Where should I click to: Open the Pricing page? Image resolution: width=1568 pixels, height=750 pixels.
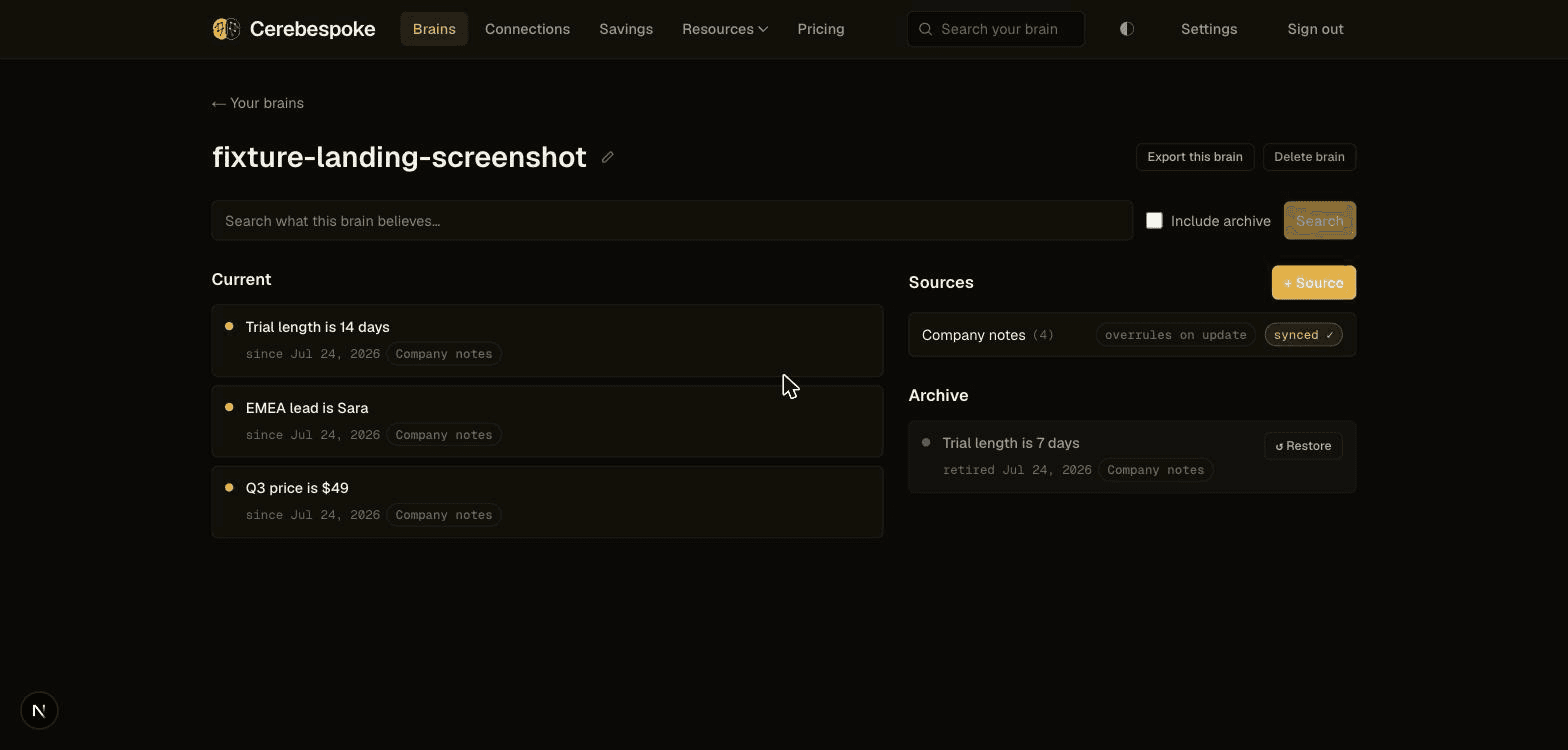(821, 29)
